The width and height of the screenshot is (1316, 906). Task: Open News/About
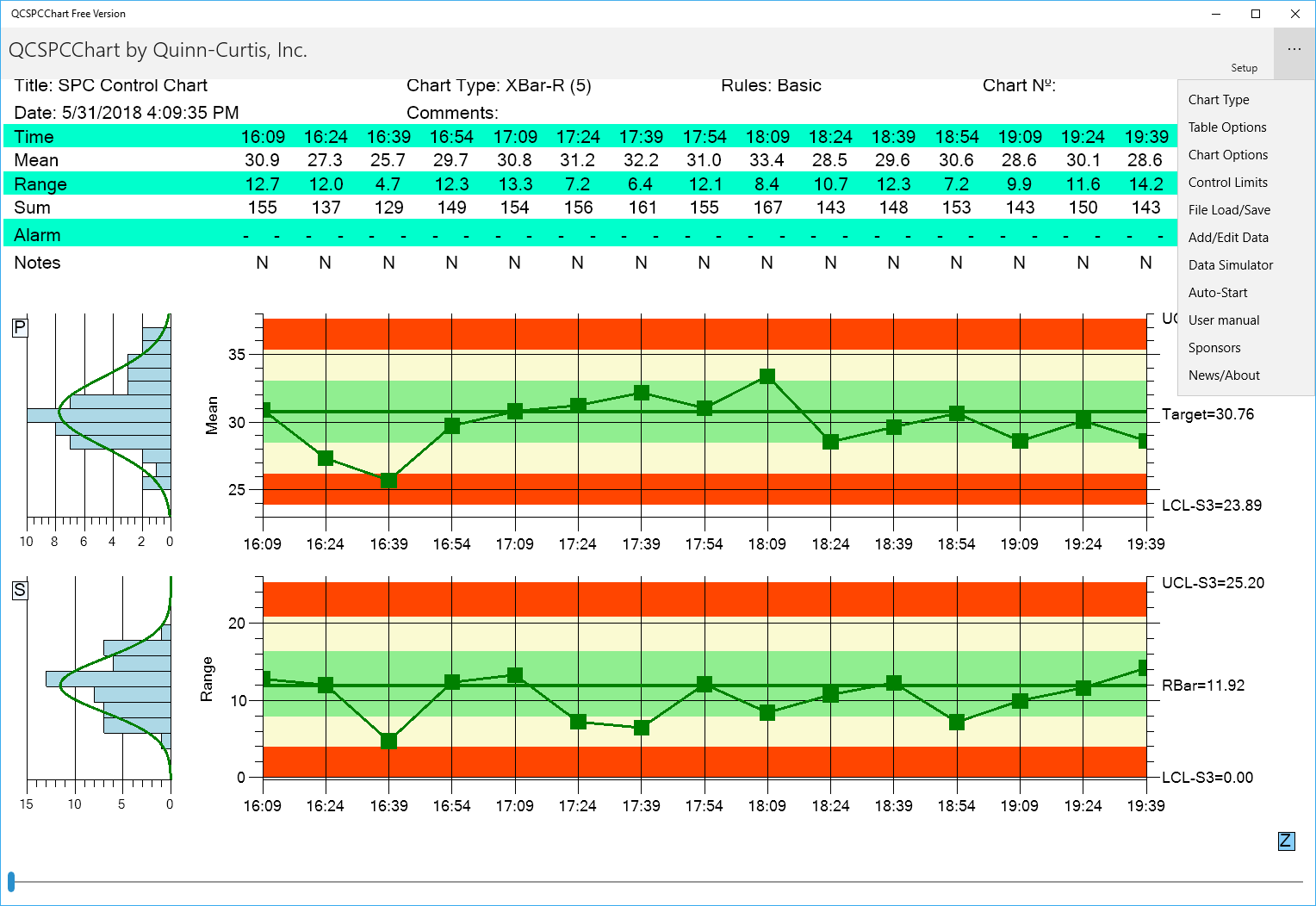coord(1224,375)
